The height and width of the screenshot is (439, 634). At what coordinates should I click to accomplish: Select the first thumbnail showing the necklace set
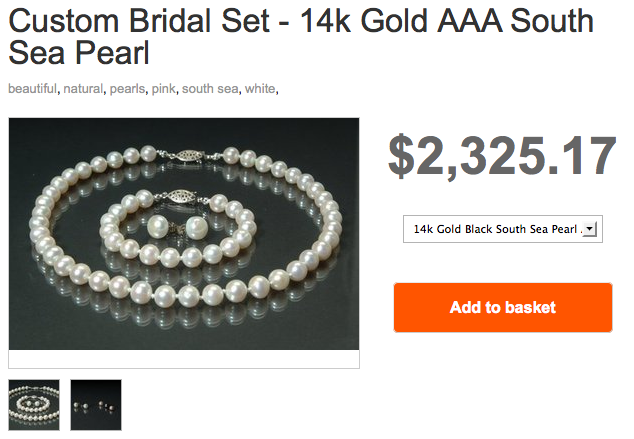[34, 404]
